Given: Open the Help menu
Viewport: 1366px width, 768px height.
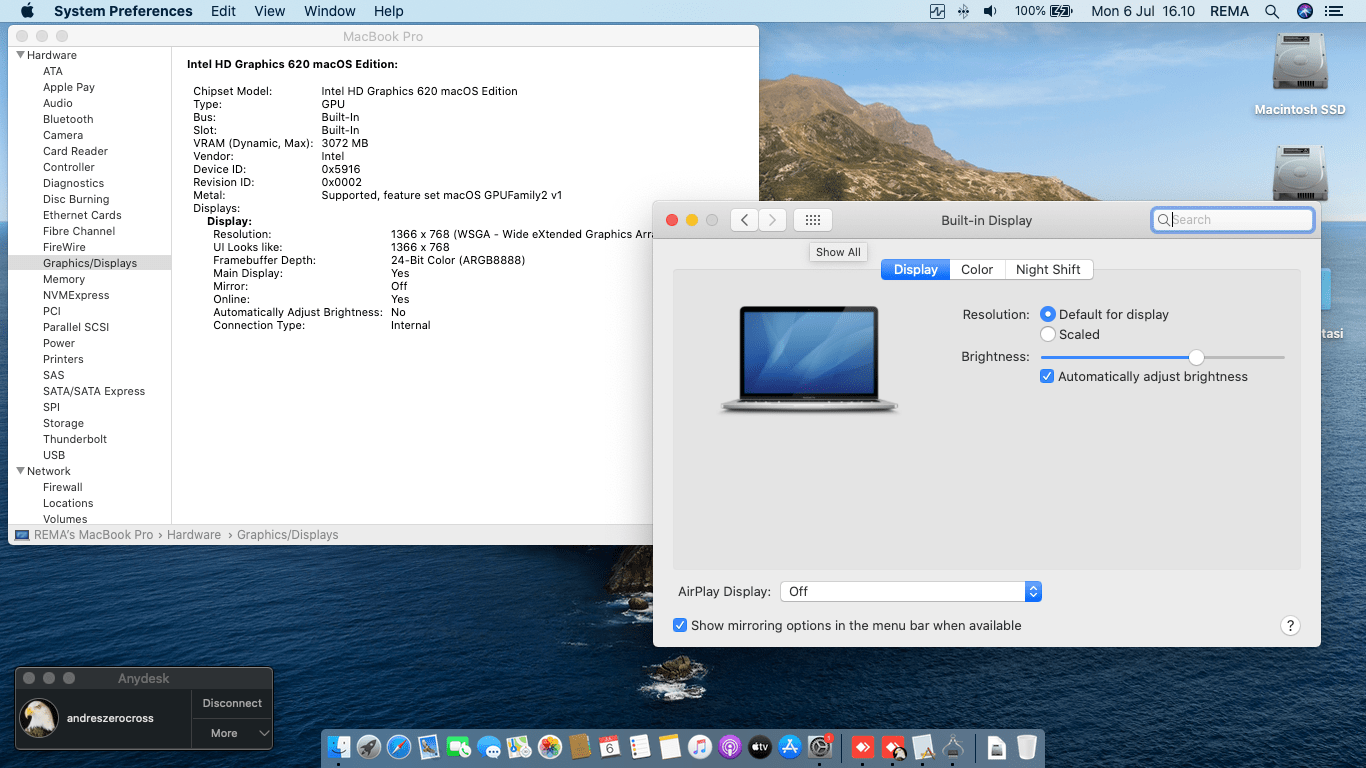Looking at the screenshot, I should coord(389,11).
